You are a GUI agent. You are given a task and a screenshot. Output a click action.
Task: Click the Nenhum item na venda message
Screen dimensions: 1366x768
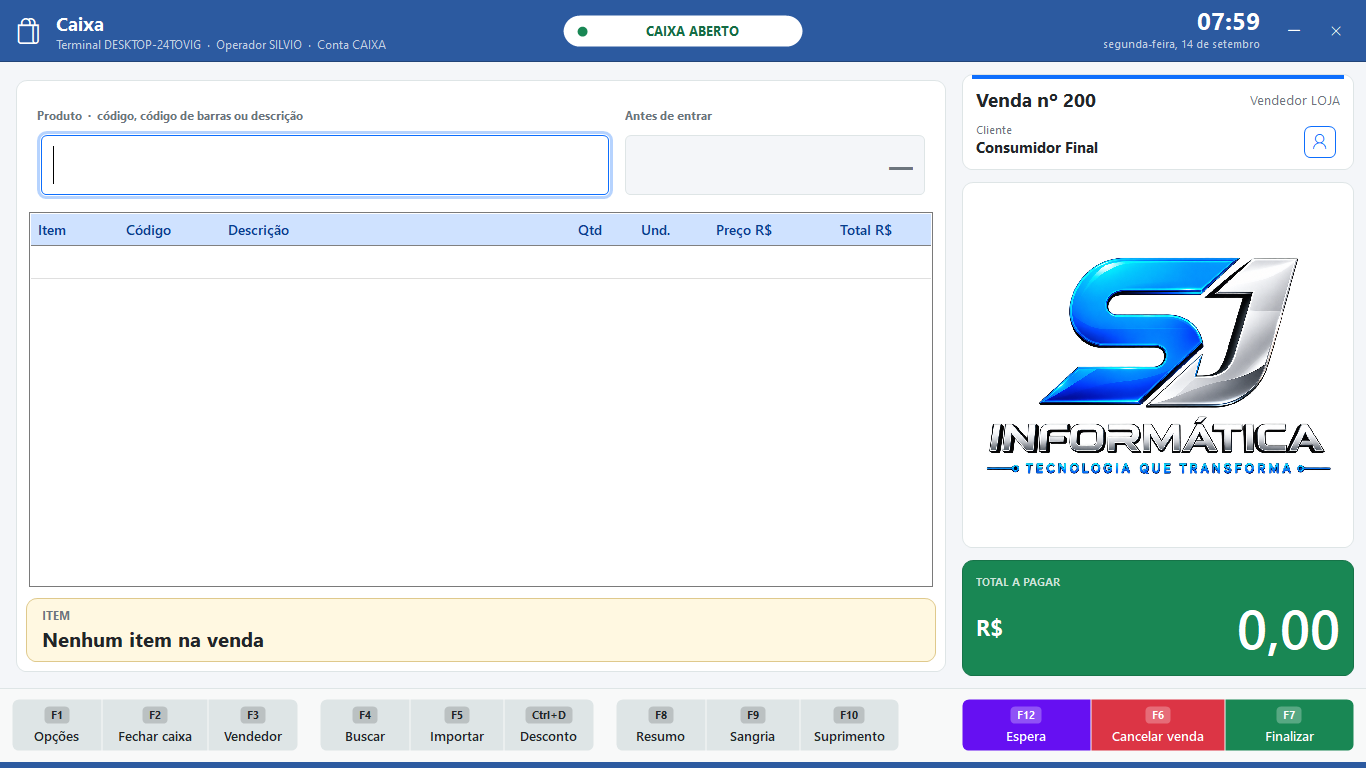[x=153, y=640]
